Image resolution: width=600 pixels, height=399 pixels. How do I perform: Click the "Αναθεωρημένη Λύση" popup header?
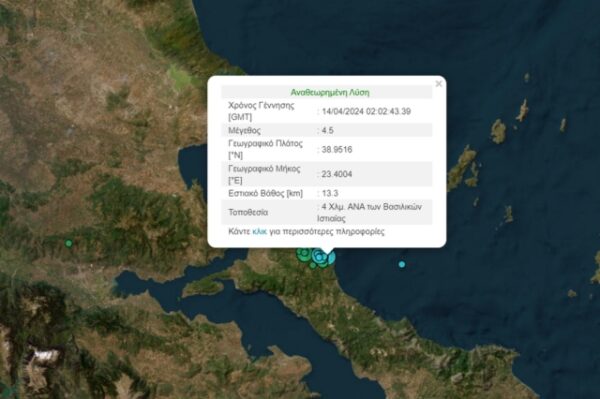click(330, 92)
